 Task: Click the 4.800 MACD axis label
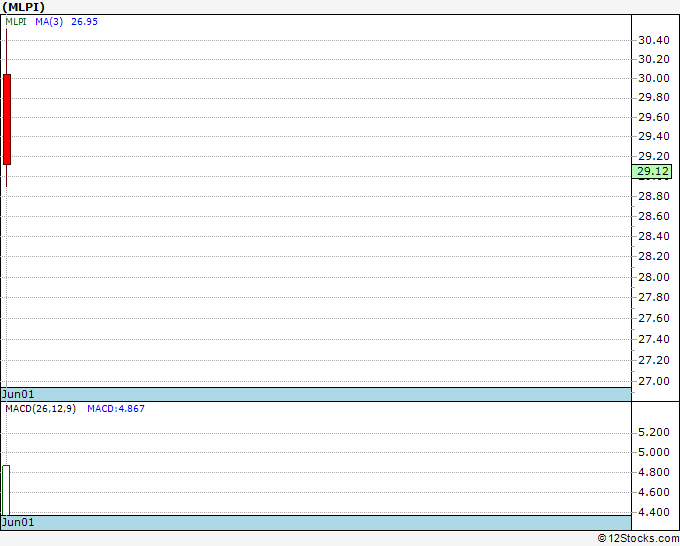tap(654, 472)
